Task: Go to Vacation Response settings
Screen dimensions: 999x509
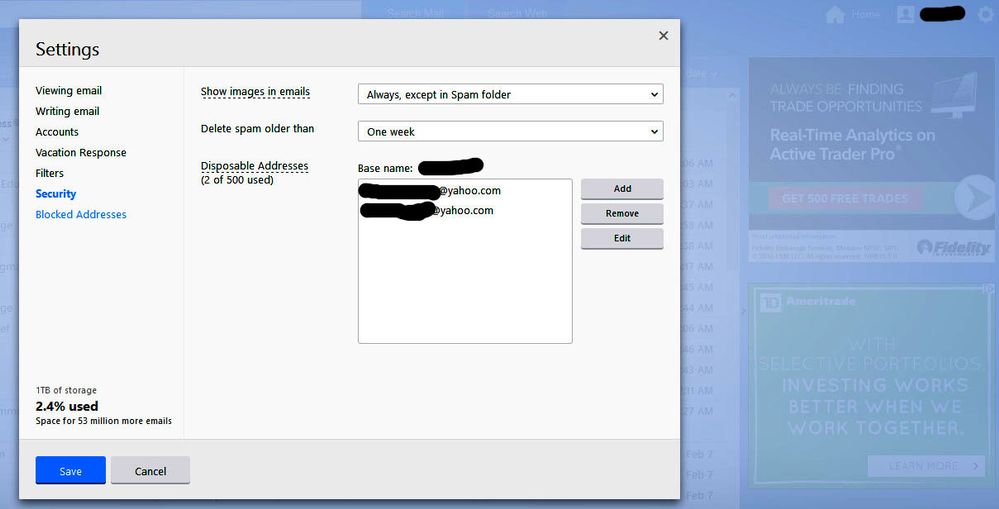Action: coord(81,153)
